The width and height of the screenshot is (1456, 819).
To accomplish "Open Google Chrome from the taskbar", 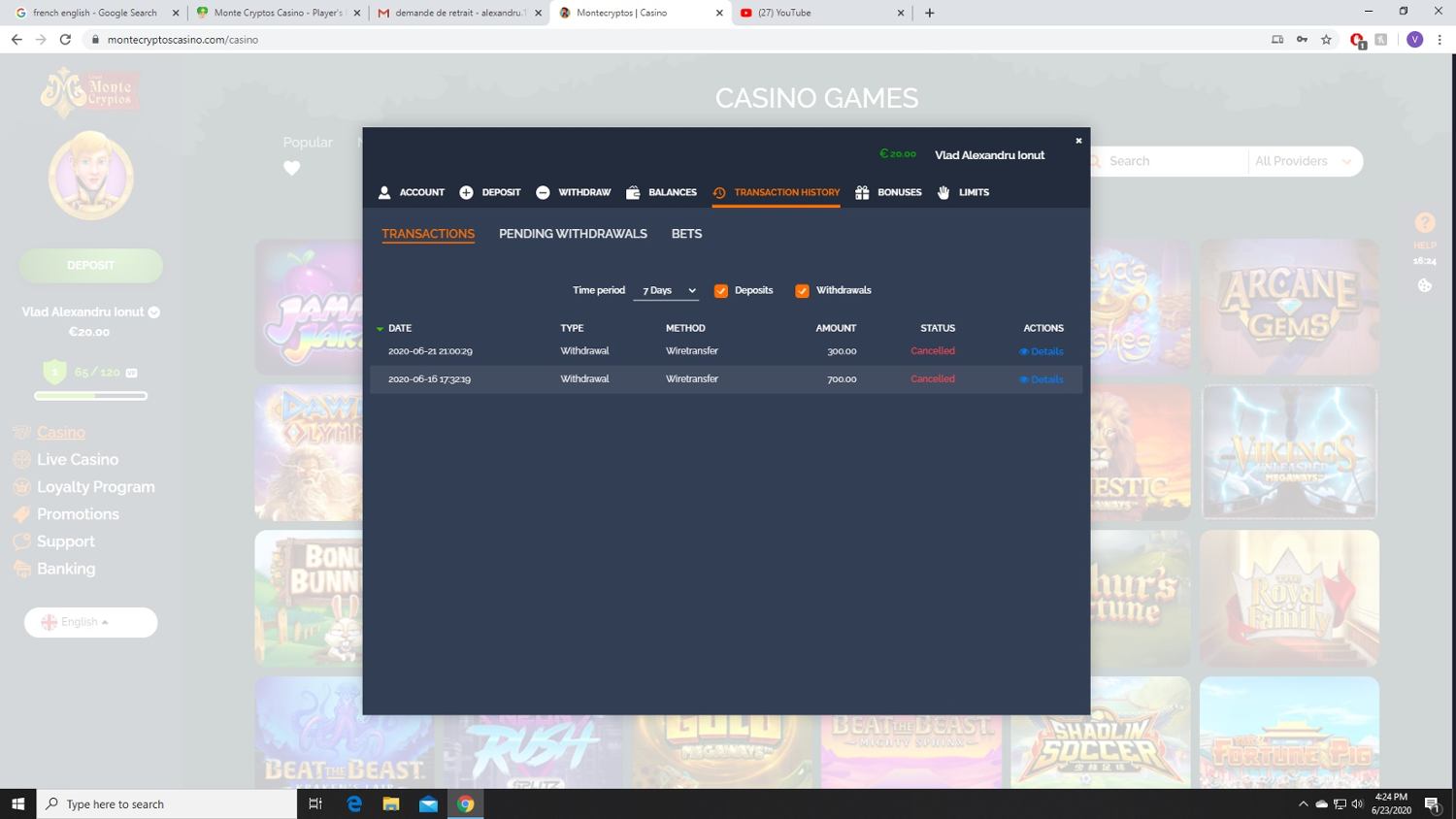I will pyautogui.click(x=466, y=803).
